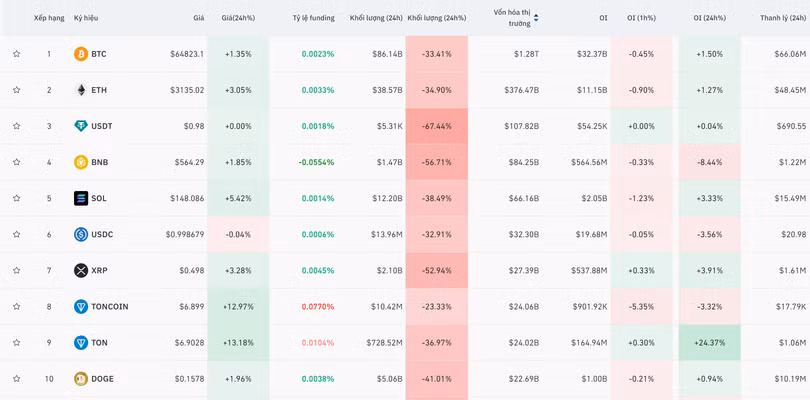Image resolution: width=810 pixels, height=400 pixels.
Task: Click the XRP coin icon
Action: pyautogui.click(x=81, y=270)
